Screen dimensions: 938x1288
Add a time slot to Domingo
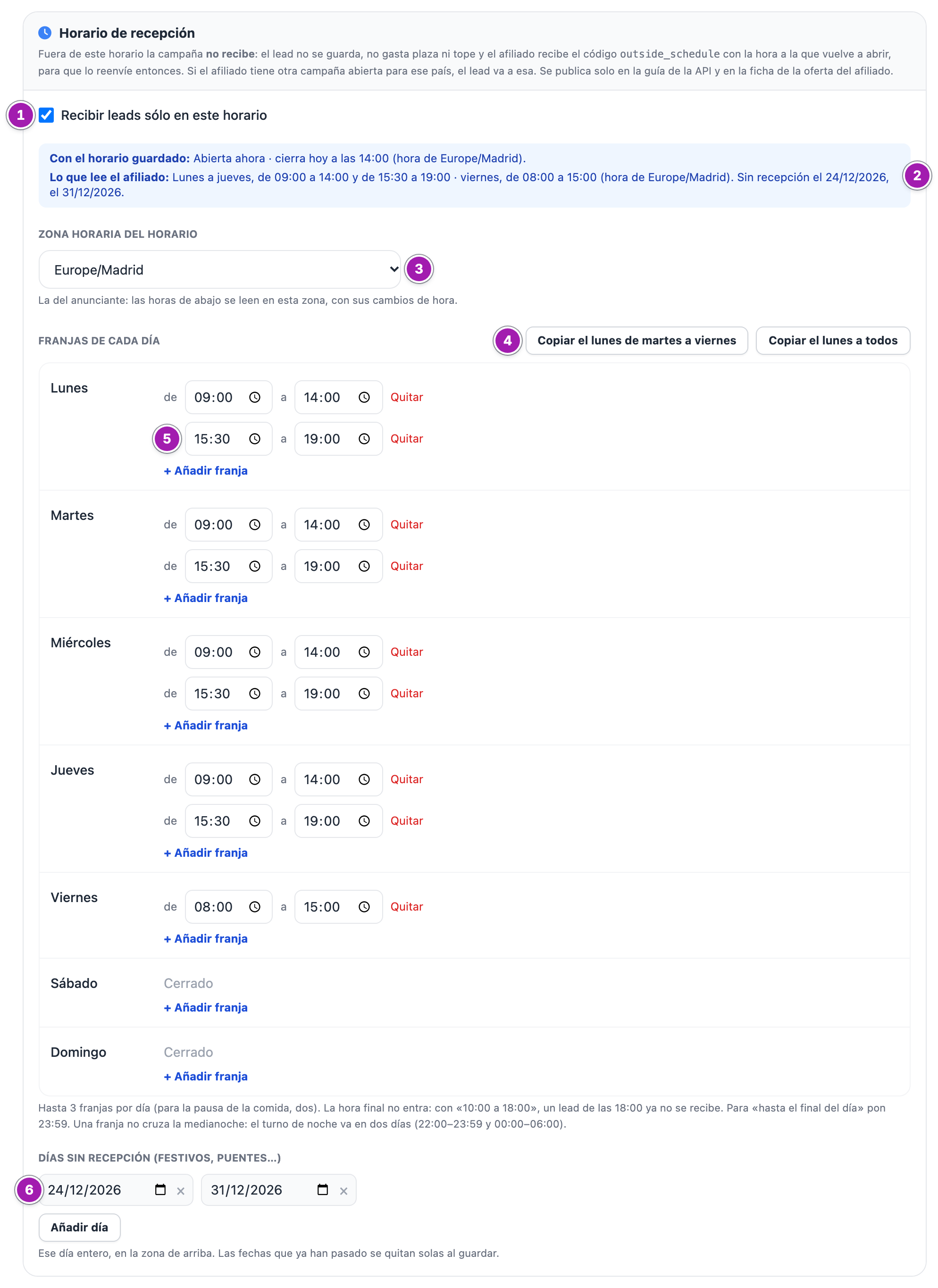tap(206, 1076)
